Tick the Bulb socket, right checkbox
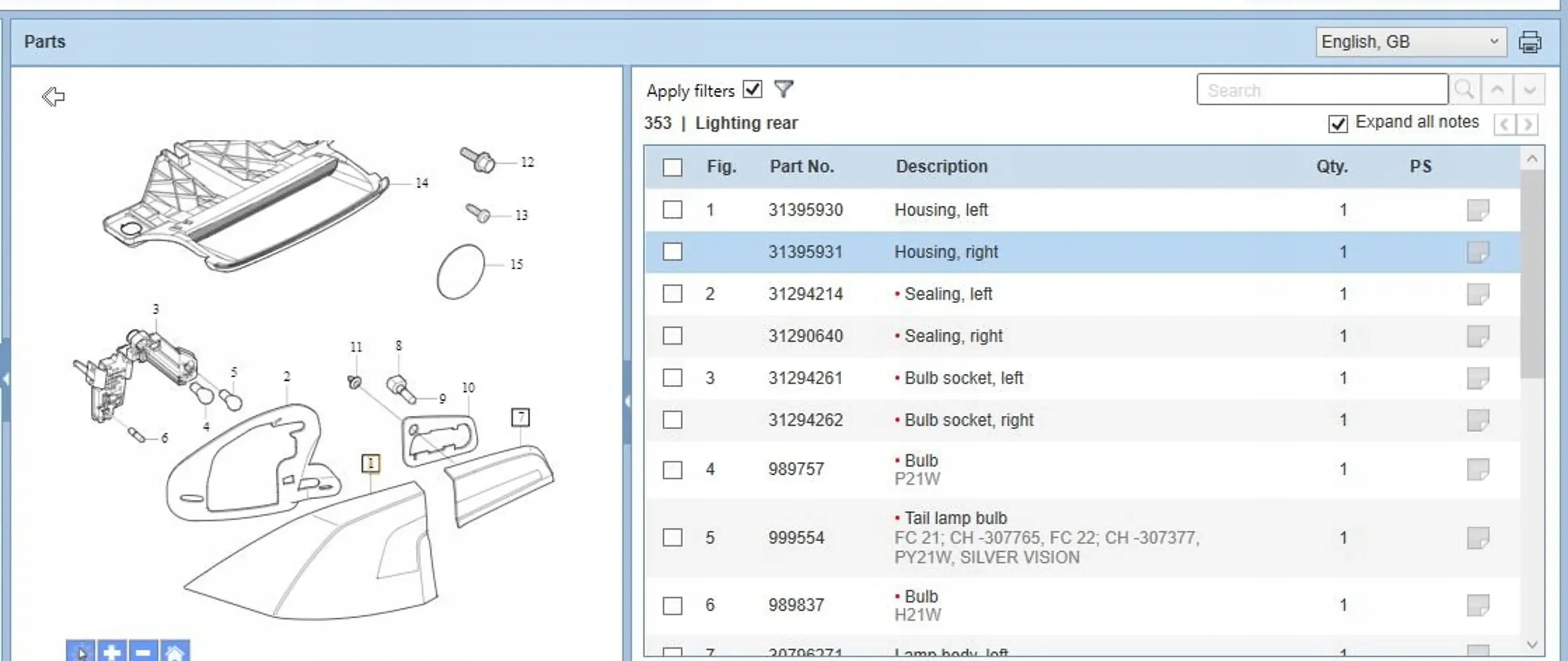Viewport: 1568px width, 661px height. pos(672,420)
